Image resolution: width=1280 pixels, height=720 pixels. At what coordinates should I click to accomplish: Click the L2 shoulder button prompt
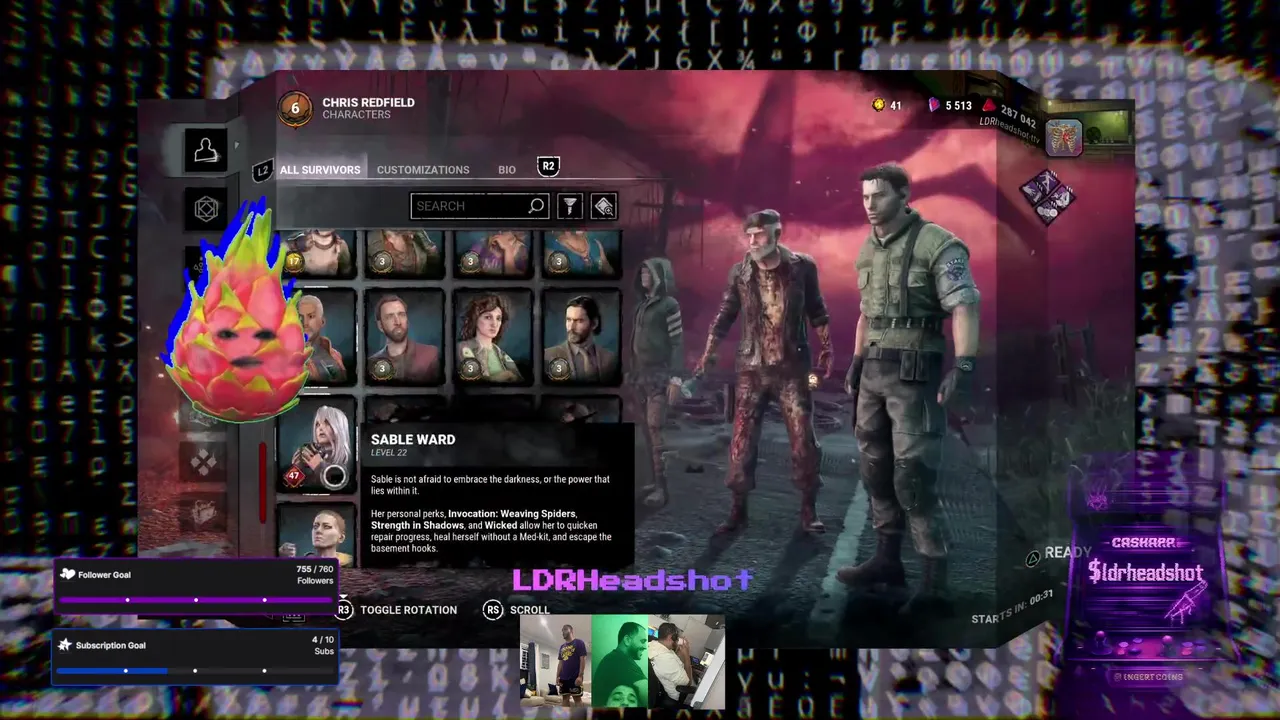coord(262,171)
